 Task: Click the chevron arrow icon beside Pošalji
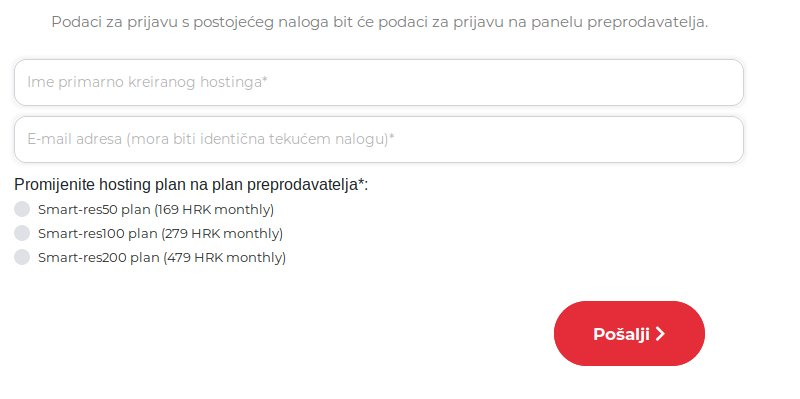[x=660, y=334]
